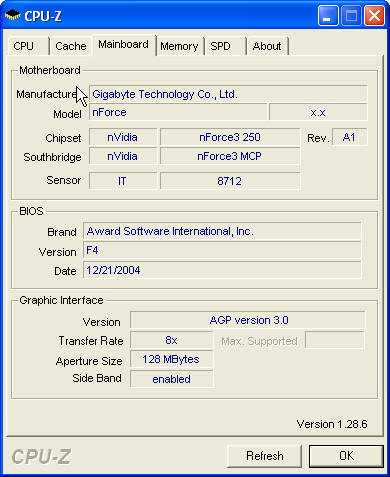
Task: Click the Gigabyte Technology manufacturer field
Action: pos(228,94)
